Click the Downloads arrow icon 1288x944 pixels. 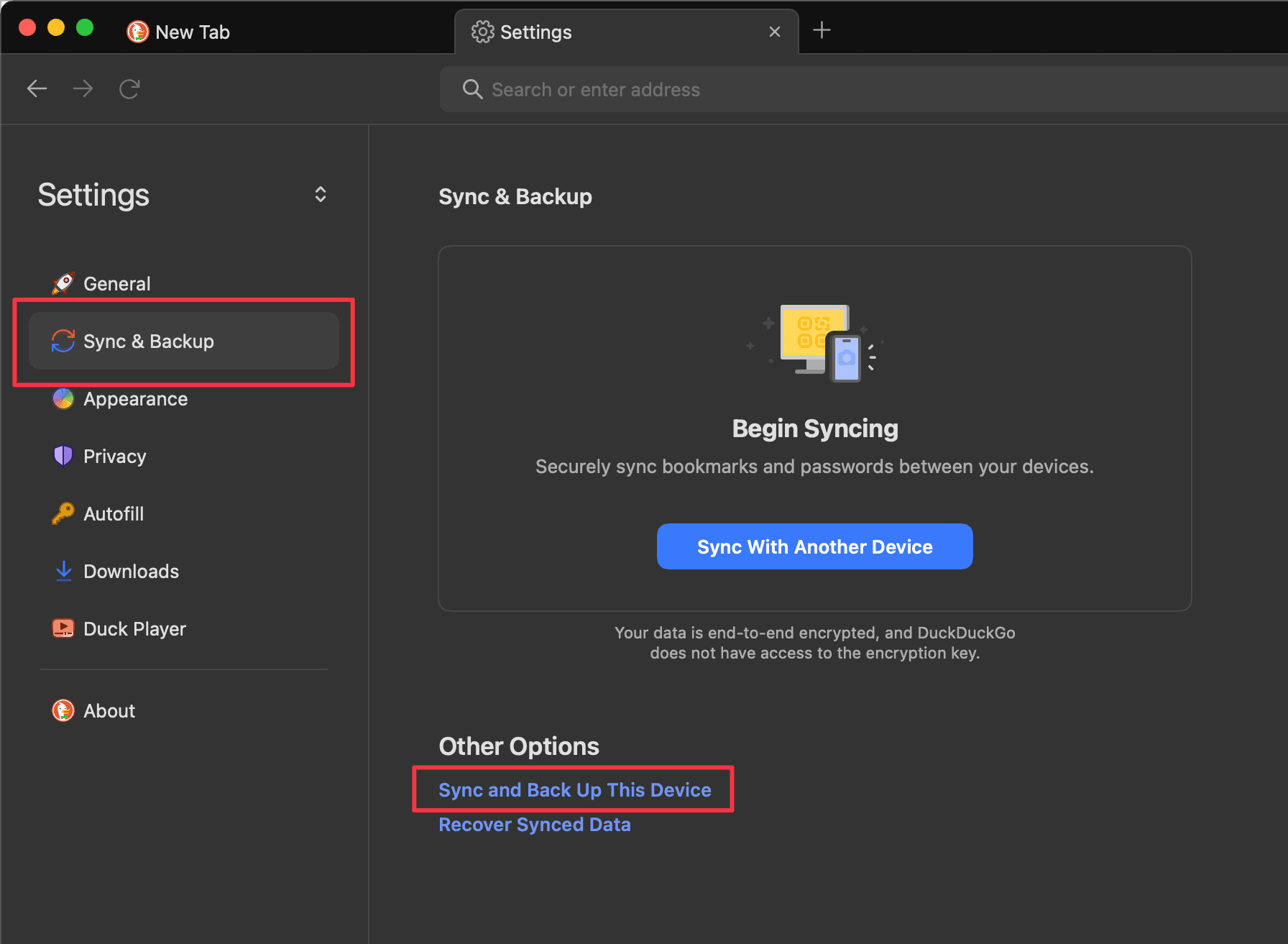[x=63, y=572]
